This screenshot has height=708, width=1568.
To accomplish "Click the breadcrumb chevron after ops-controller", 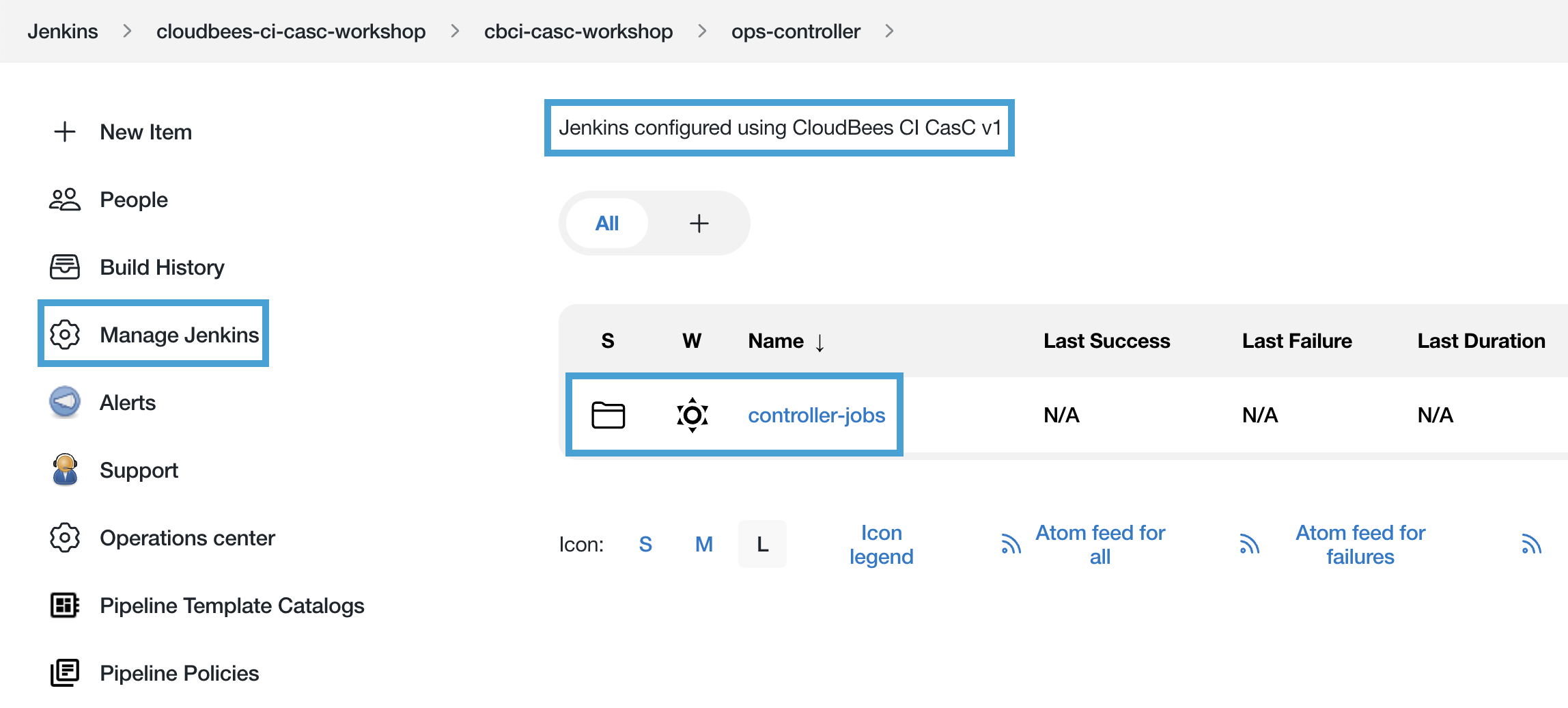I will coord(889,31).
